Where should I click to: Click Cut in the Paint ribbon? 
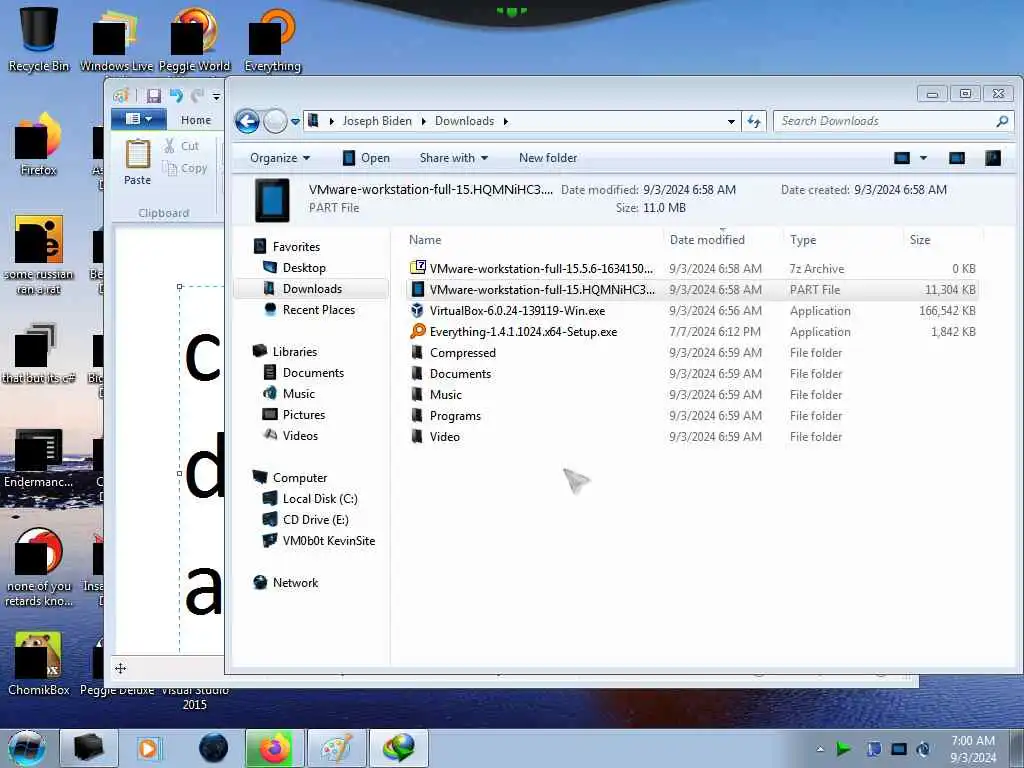coord(182,146)
